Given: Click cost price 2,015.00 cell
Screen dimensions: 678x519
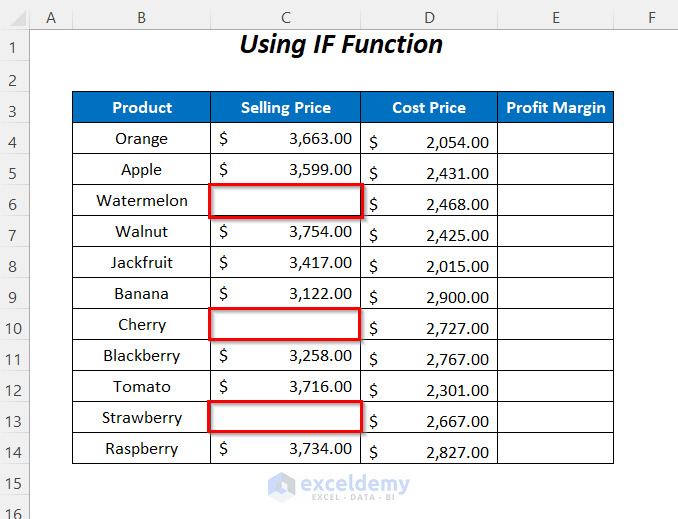Looking at the screenshot, I should click(x=429, y=263).
